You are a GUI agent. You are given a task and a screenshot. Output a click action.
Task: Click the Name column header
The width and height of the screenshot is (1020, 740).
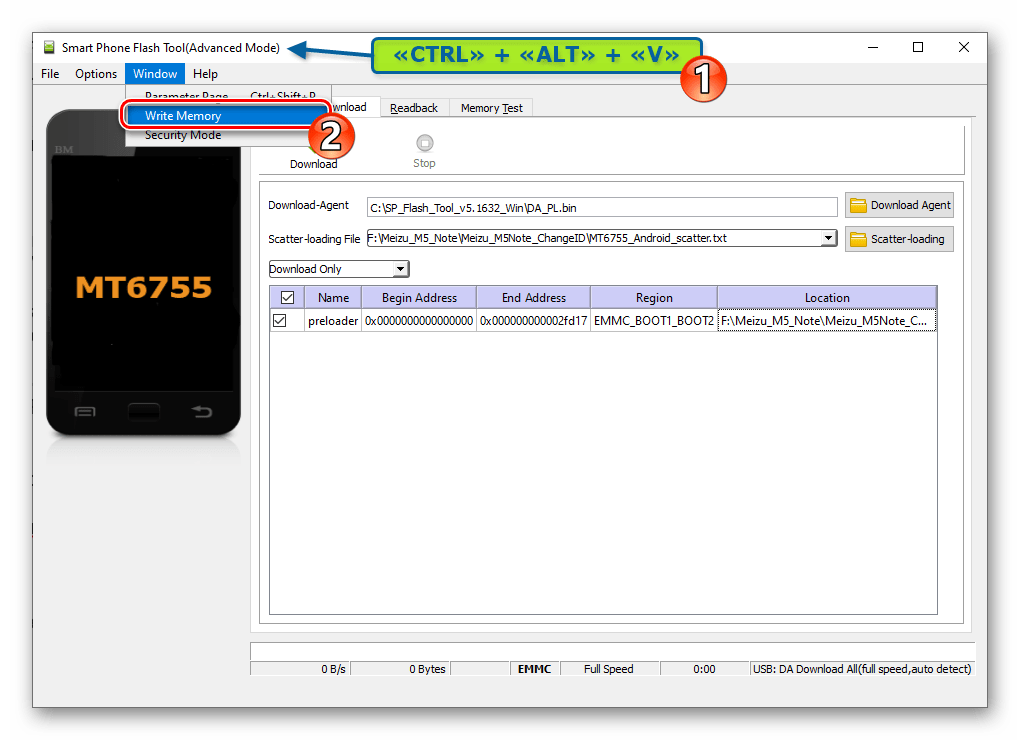pyautogui.click(x=334, y=298)
